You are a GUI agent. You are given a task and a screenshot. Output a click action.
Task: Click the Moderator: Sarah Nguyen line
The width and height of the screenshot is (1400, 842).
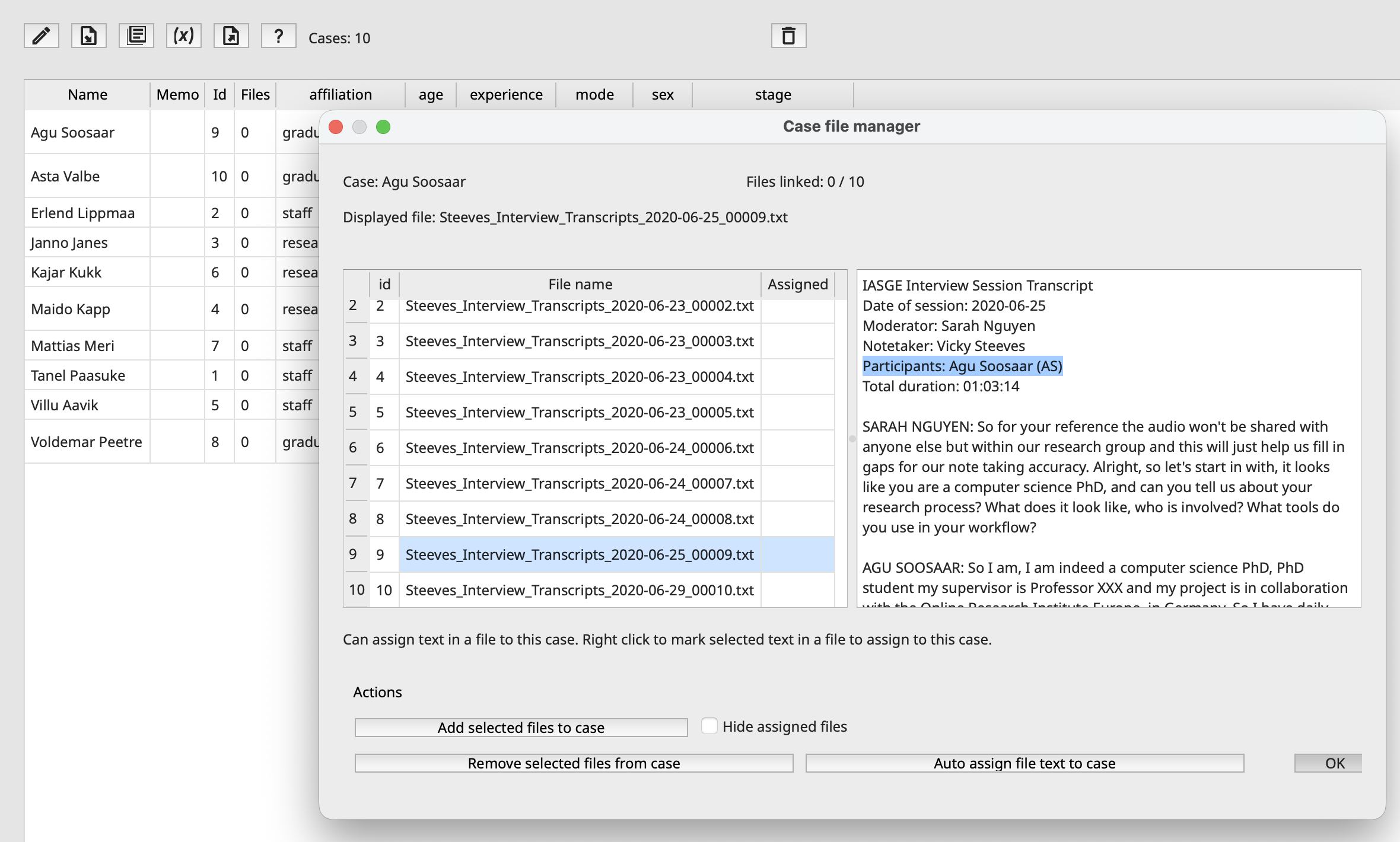click(x=949, y=326)
